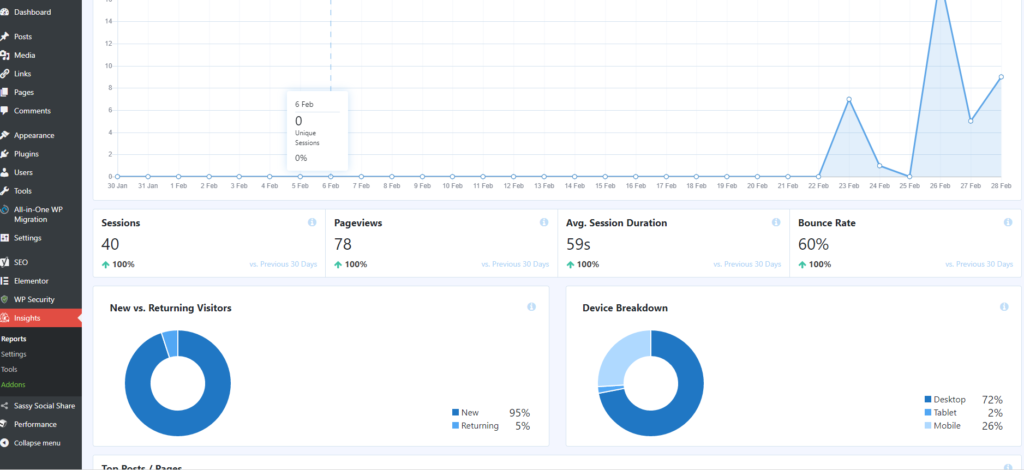Open Posts in the admin menu
Viewport: 1024px width, 470px height.
(23, 37)
